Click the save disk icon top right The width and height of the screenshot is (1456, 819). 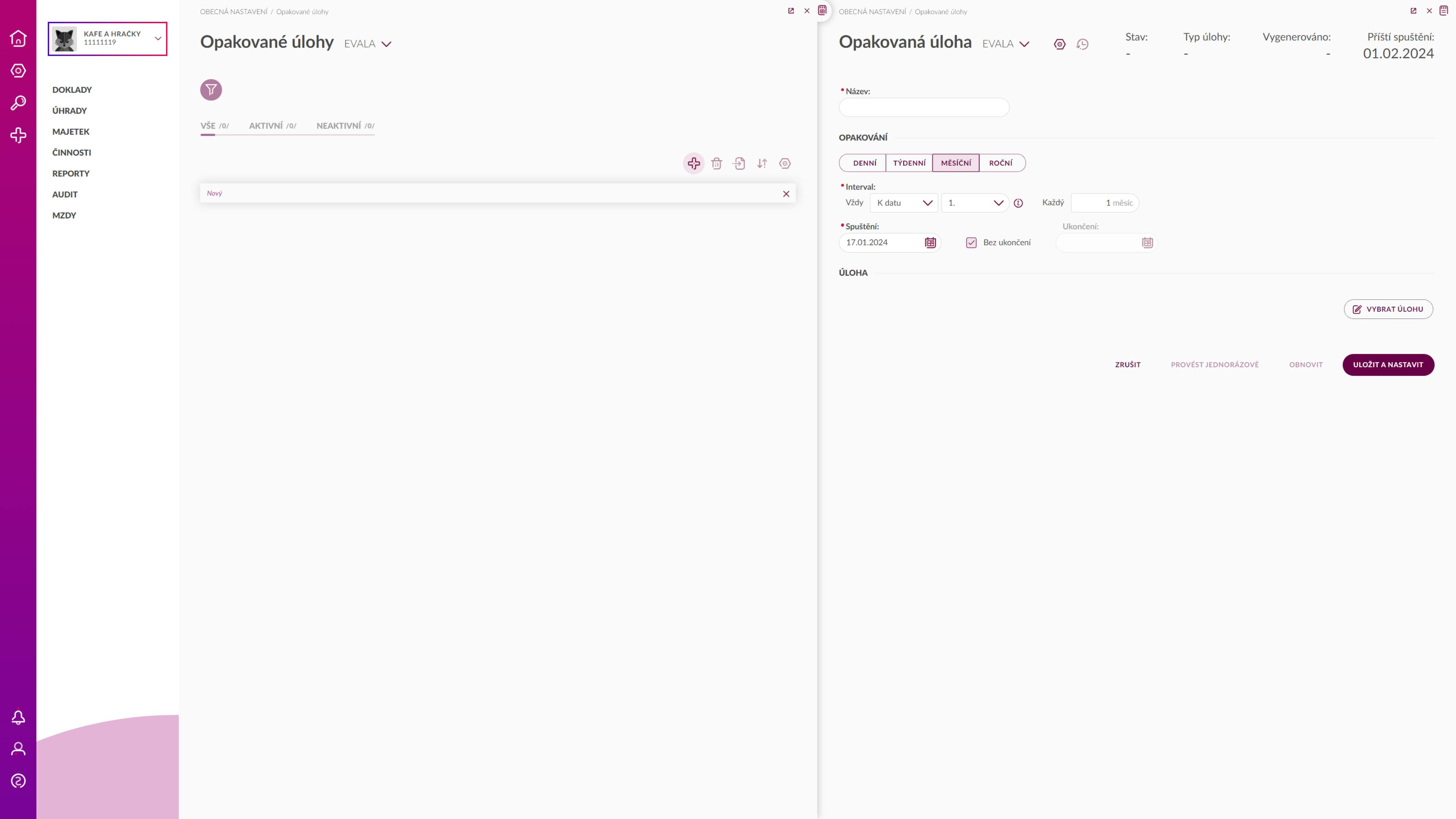tap(1443, 10)
